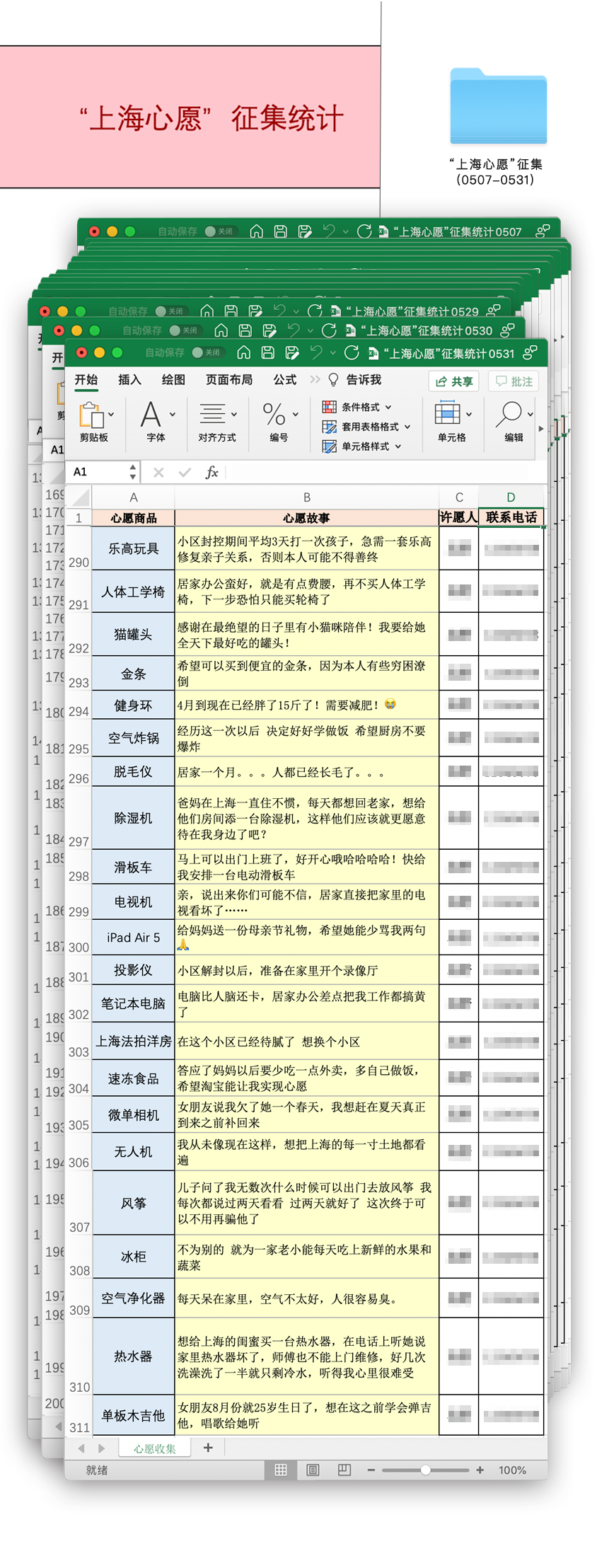Click the Save icon in the 0531 window
Image resolution: width=597 pixels, height=1568 pixels.
(x=268, y=352)
